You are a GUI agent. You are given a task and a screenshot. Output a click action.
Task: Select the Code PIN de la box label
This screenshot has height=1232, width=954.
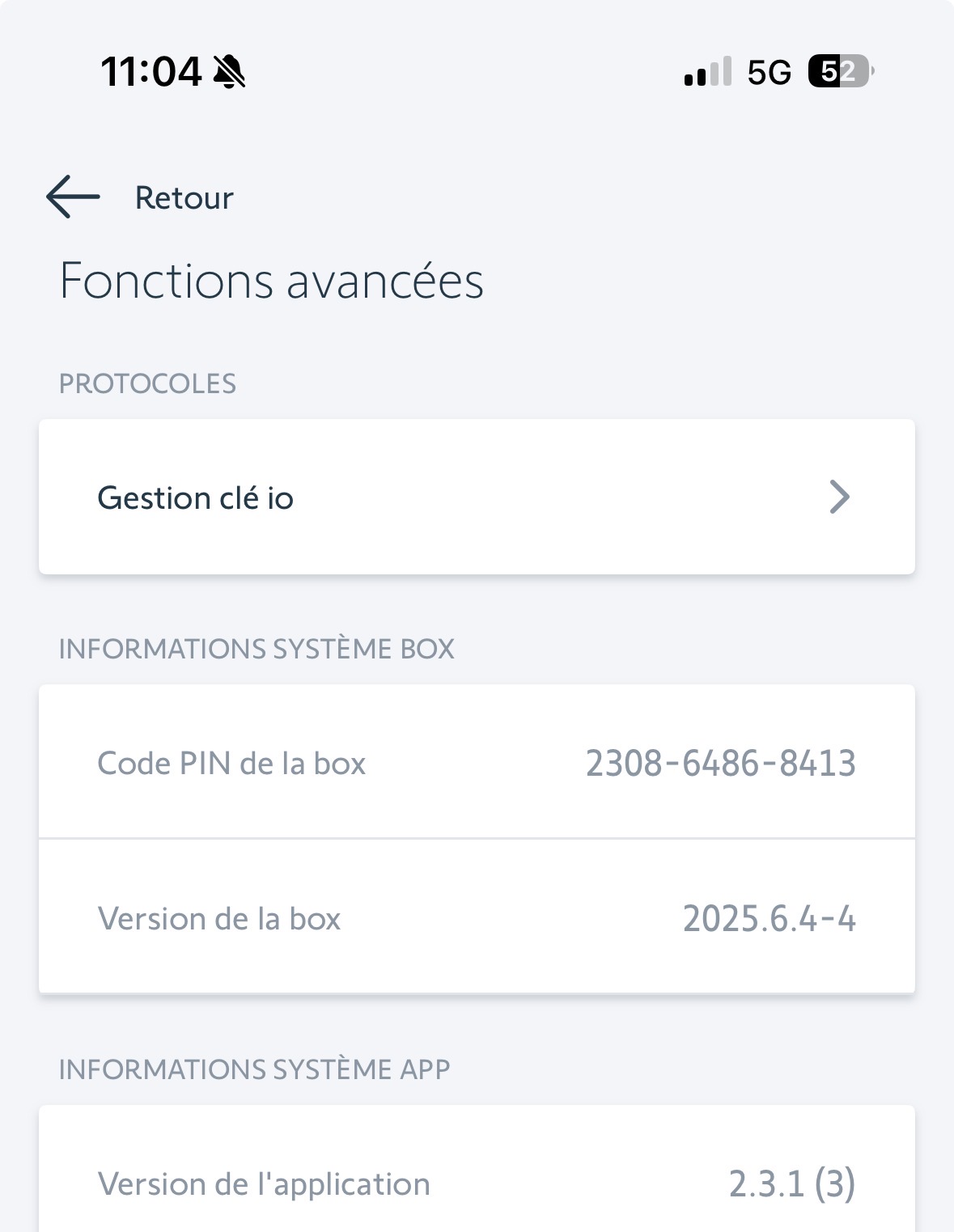(231, 764)
